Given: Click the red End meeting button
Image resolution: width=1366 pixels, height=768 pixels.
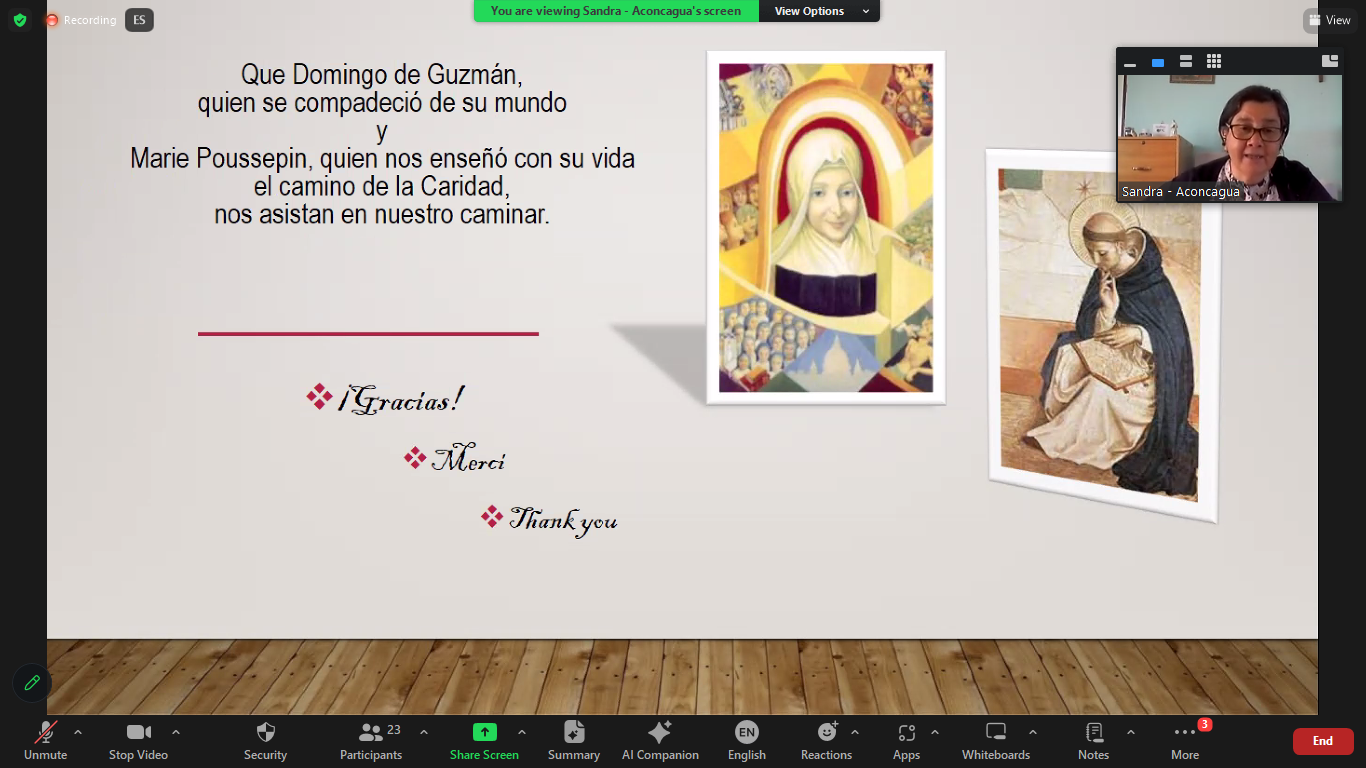Looking at the screenshot, I should [1323, 741].
